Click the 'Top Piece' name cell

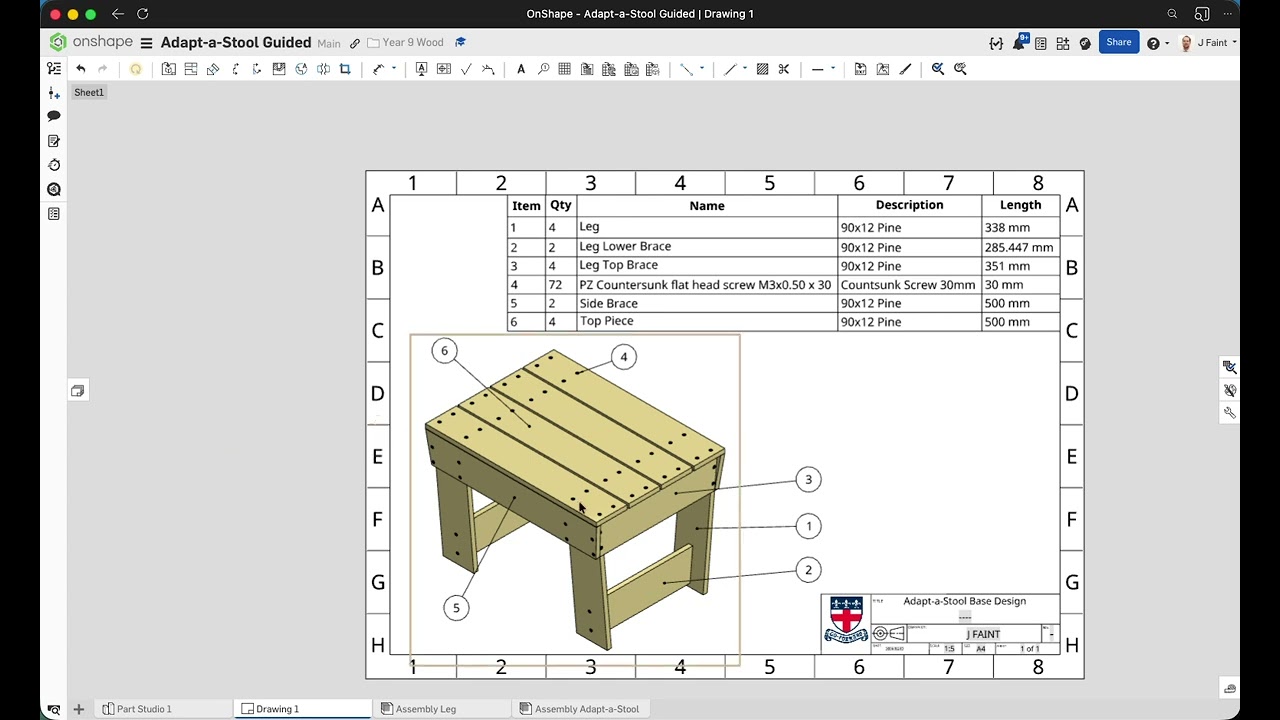(x=706, y=322)
